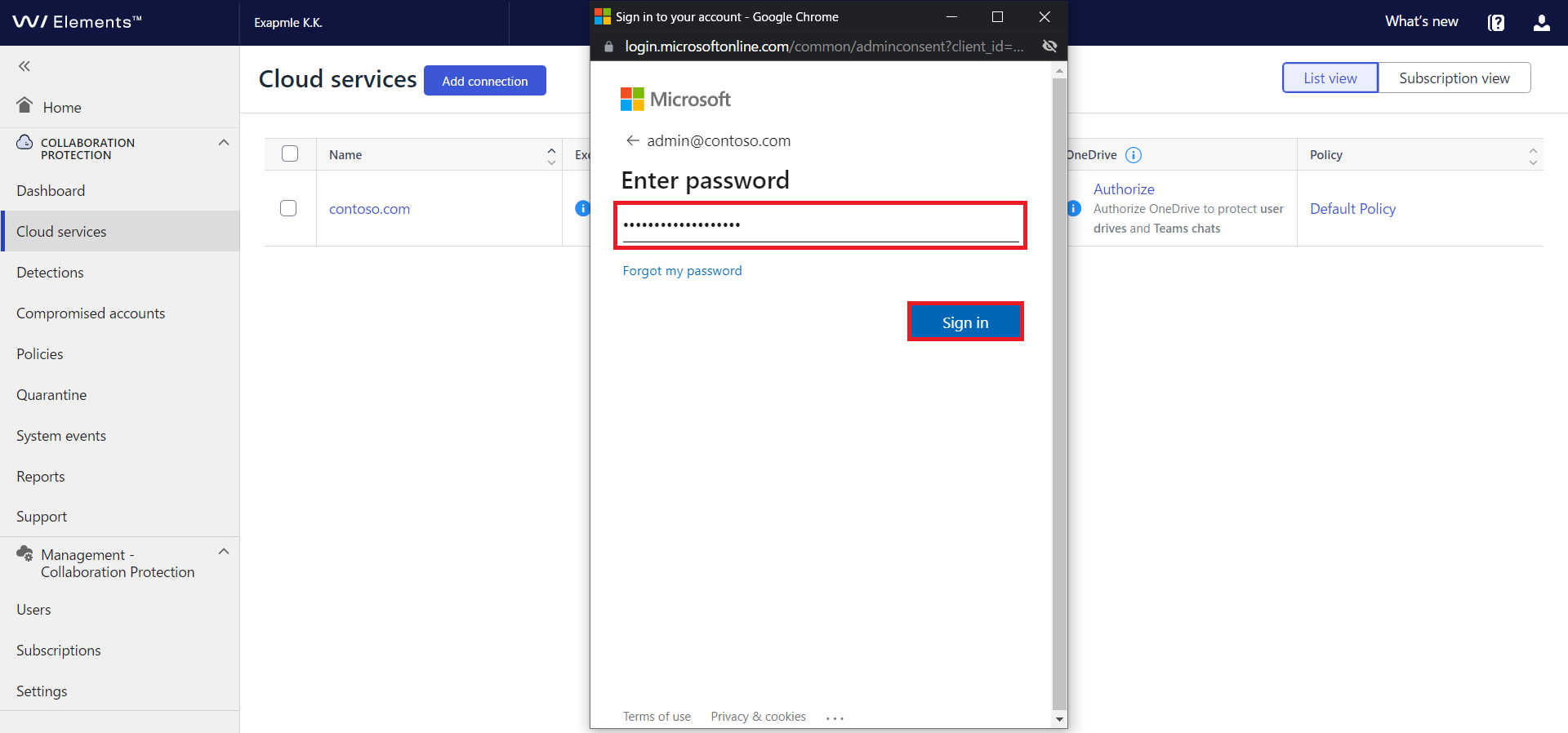Open Terms of use link
This screenshot has width=1568, height=733.
(x=657, y=717)
